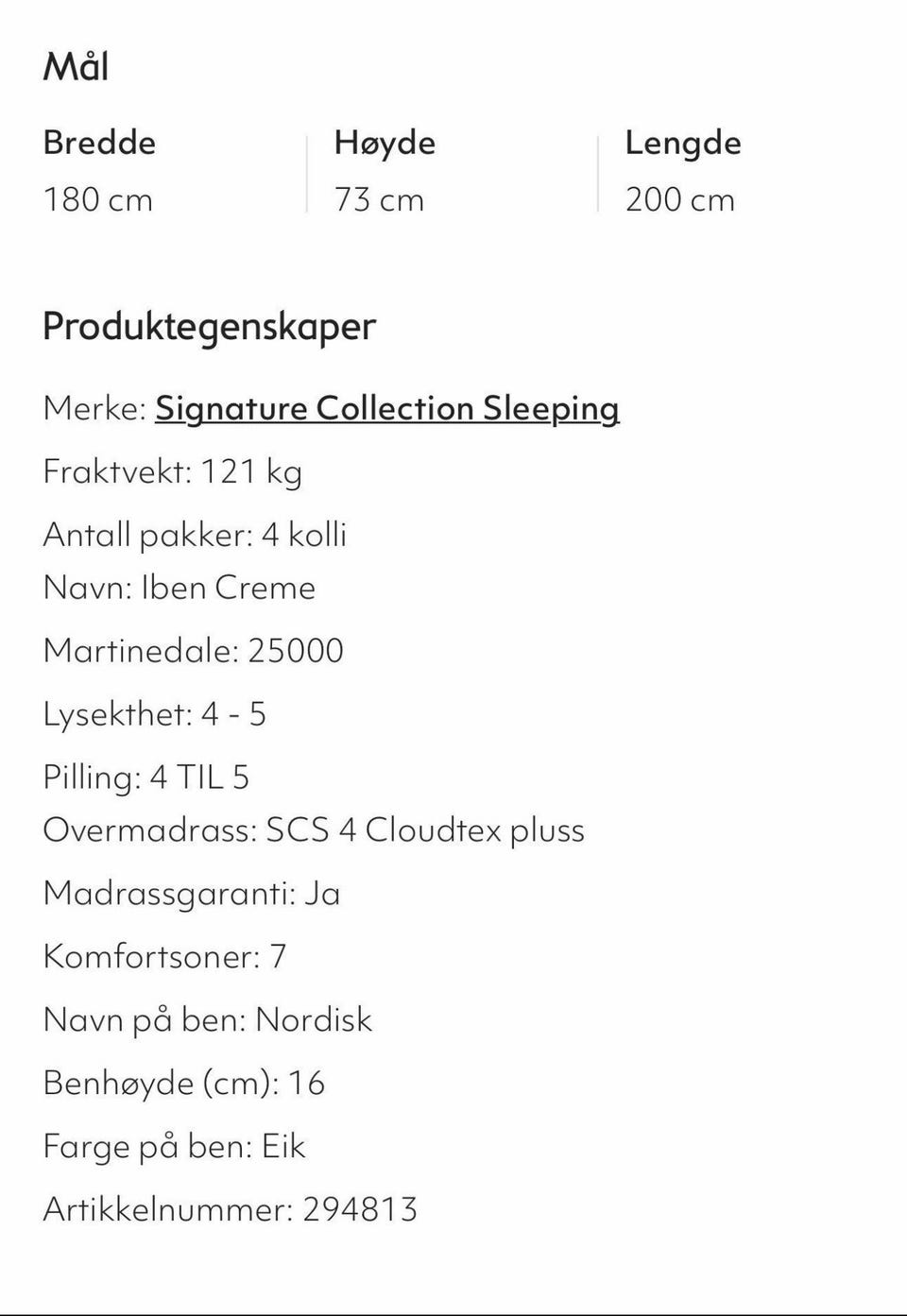Open the Signature Collection Sleeping brand link
Viewport: 907px width, 1316px height.
pos(386,408)
